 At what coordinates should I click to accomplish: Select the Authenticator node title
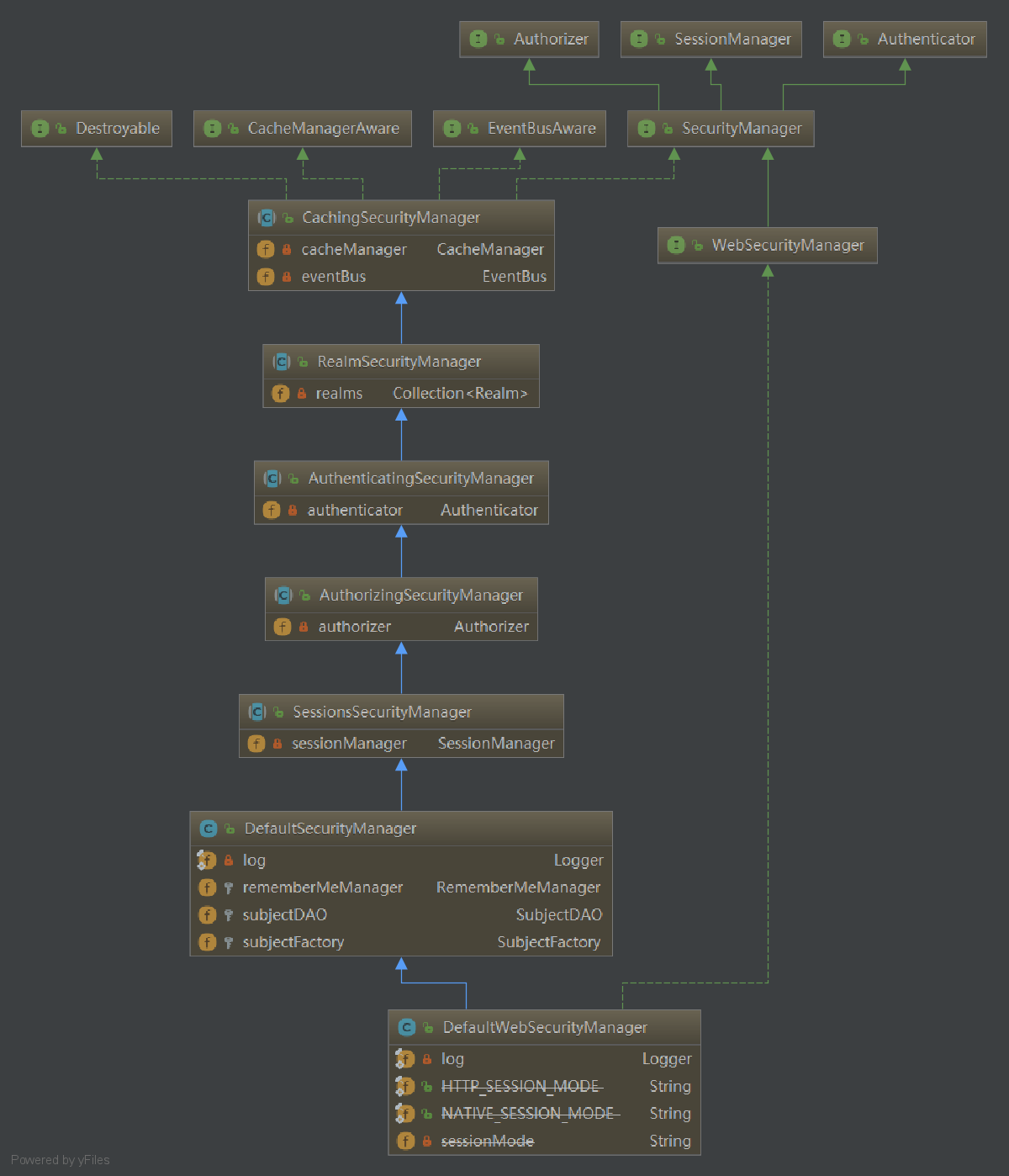coord(926,39)
